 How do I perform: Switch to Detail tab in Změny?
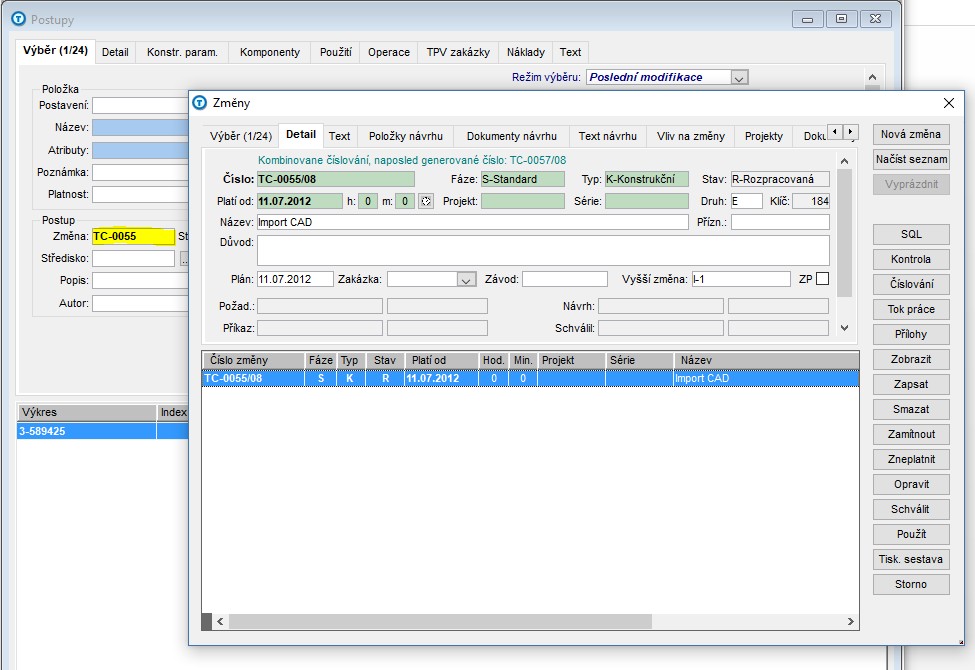301,134
